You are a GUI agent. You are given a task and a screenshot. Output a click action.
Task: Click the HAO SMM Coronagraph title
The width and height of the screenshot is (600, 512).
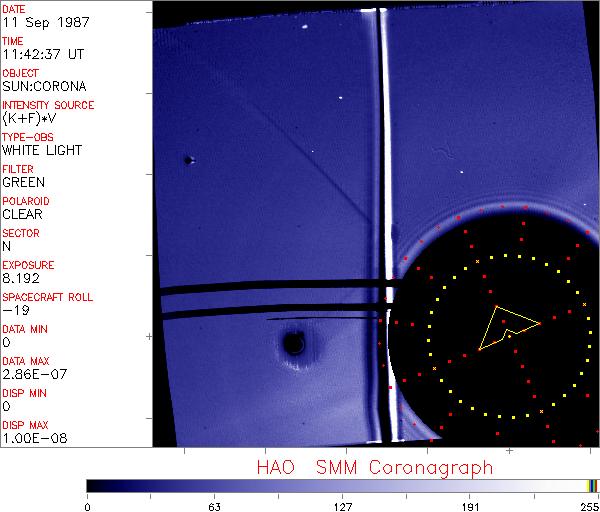point(374,467)
